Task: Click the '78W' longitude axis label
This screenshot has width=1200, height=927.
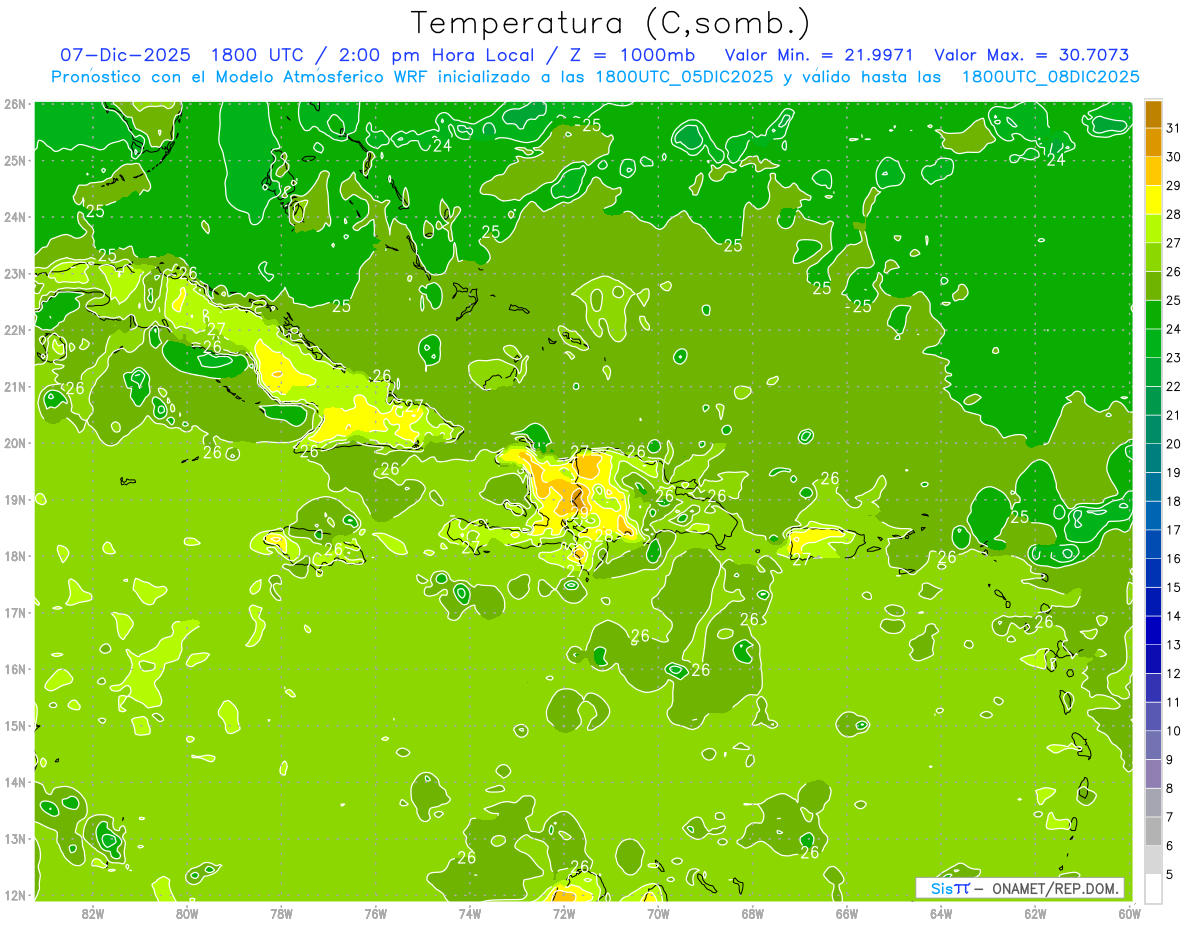Action: 281,914
